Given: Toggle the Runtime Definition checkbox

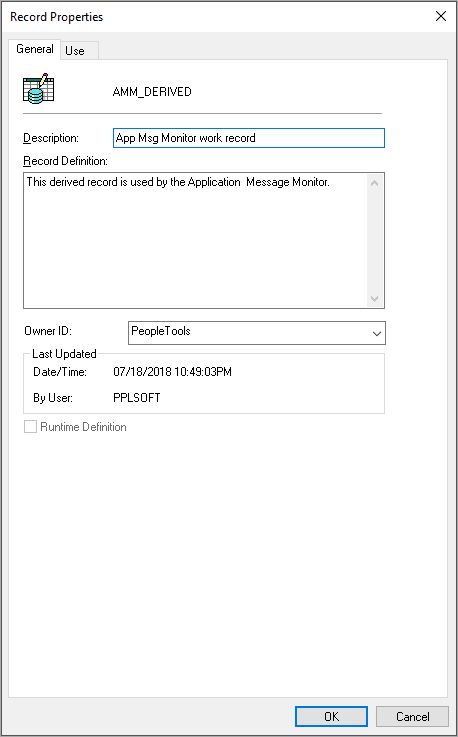Looking at the screenshot, I should (x=31, y=427).
